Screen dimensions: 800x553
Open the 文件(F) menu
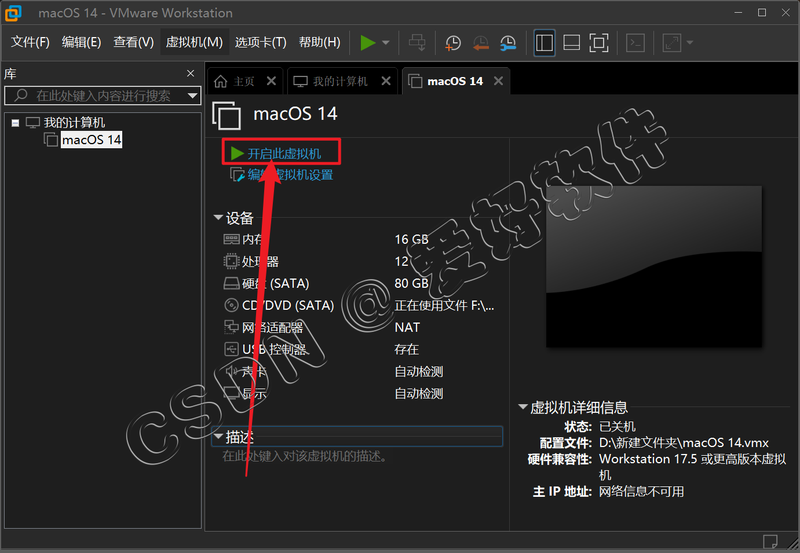point(30,42)
